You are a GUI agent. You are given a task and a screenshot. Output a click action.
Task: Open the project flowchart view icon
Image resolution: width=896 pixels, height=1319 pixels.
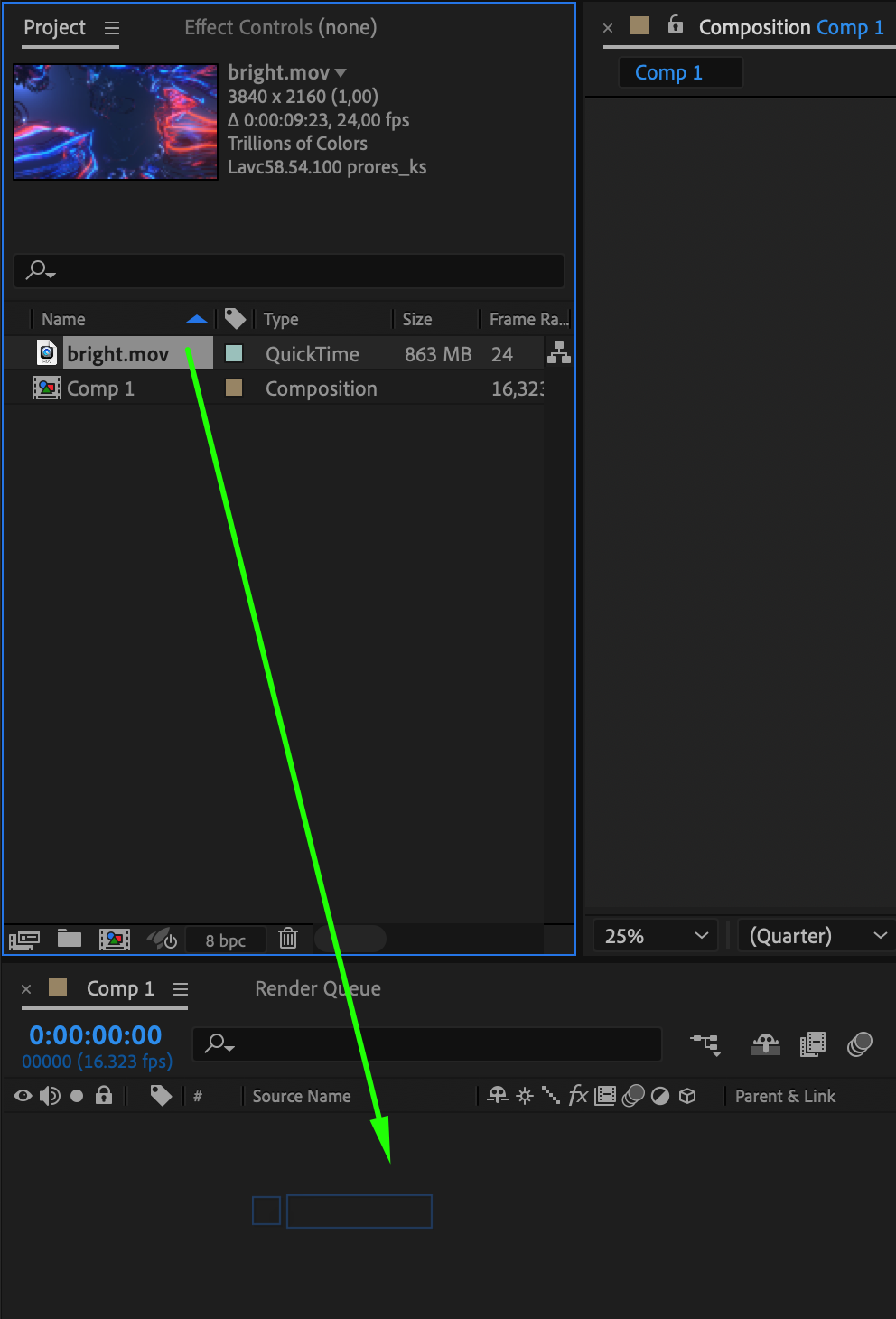pyautogui.click(x=559, y=352)
